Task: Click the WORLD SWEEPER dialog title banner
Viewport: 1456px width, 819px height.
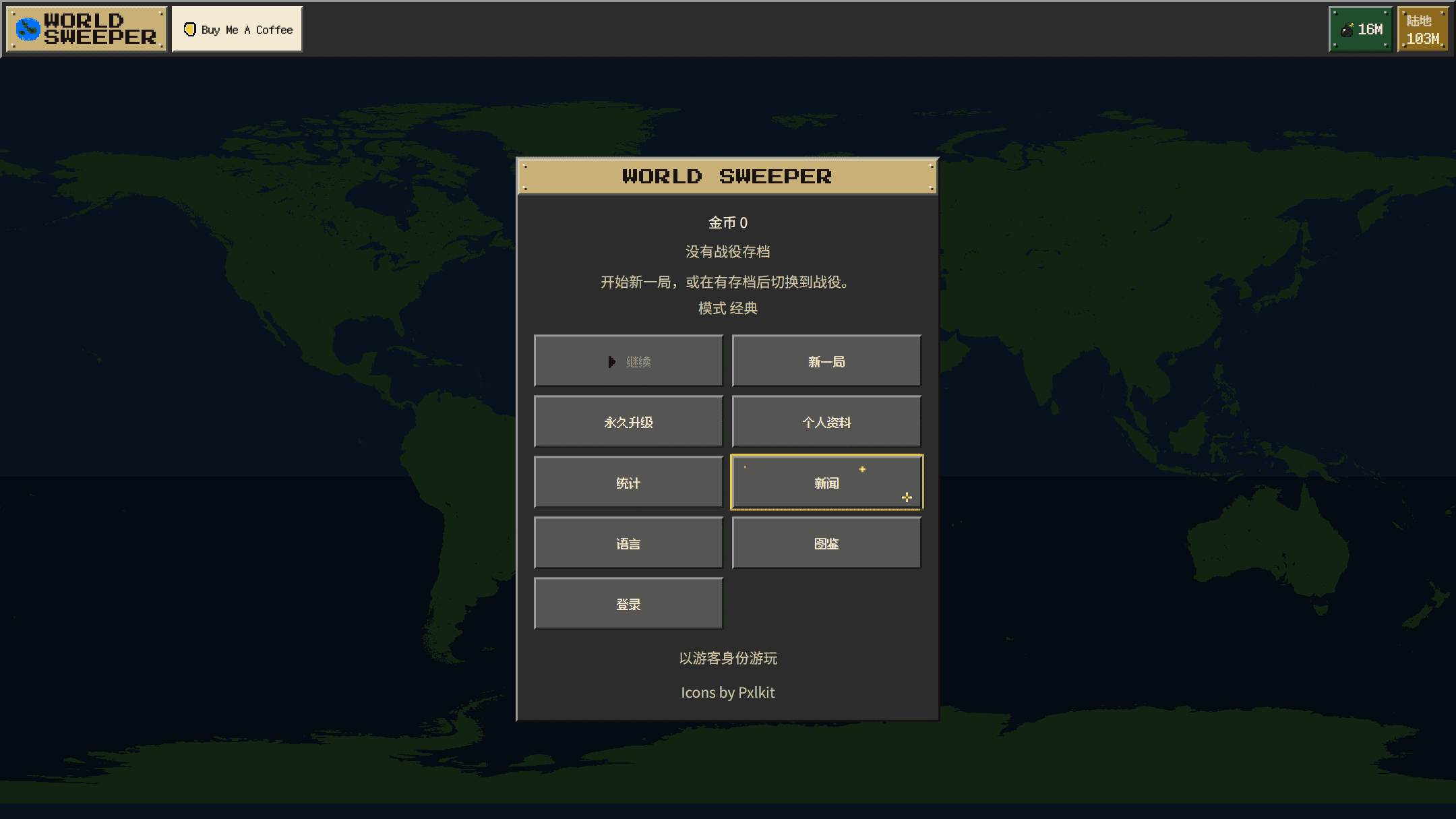Action: 727,177
